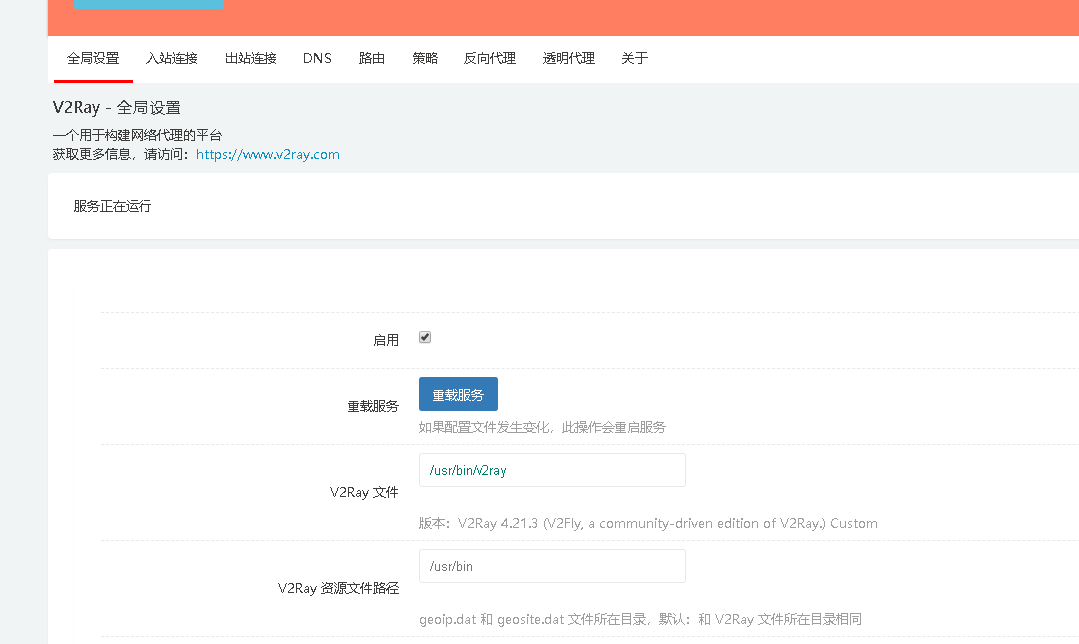The width and height of the screenshot is (1079, 644).
Task: Select the 全局设置 tab
Action: pos(93,58)
